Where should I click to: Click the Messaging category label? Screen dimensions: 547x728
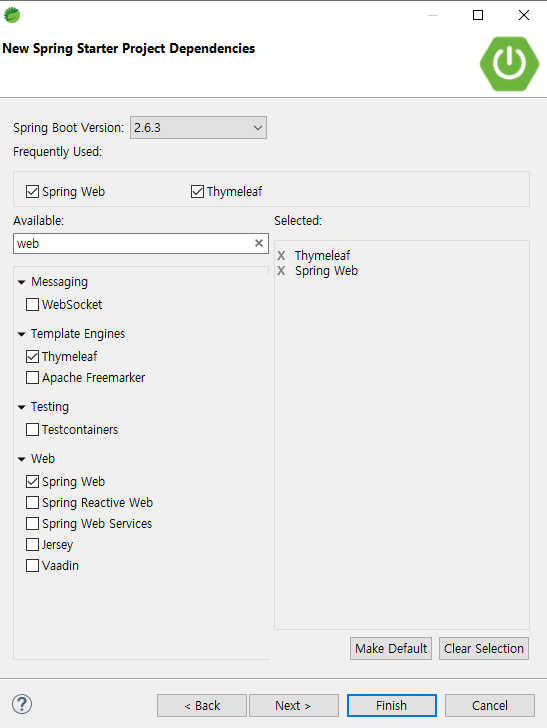tap(59, 282)
